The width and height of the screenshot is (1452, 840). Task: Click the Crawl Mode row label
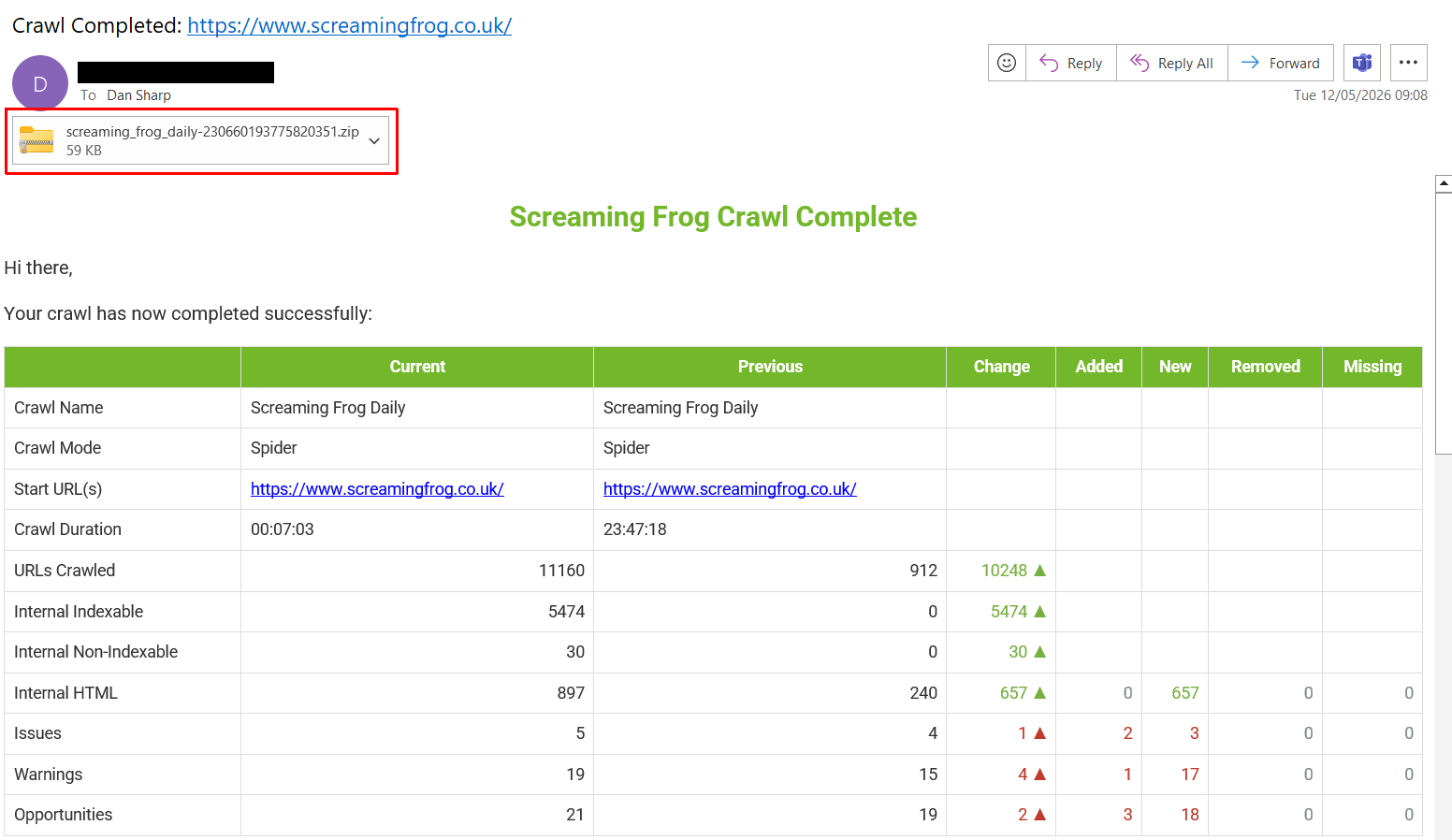tap(57, 448)
